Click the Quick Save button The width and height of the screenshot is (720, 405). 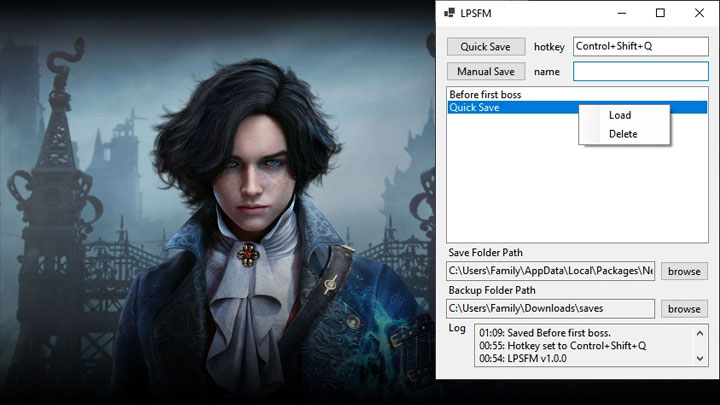(486, 47)
